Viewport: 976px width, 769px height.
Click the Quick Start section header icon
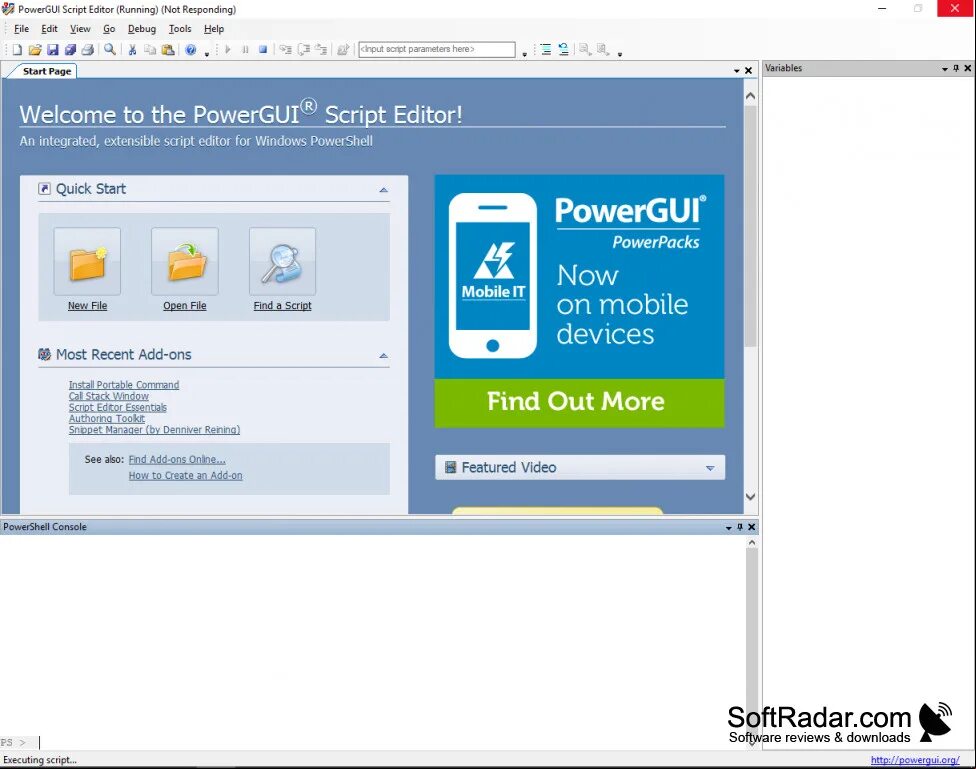(44, 189)
